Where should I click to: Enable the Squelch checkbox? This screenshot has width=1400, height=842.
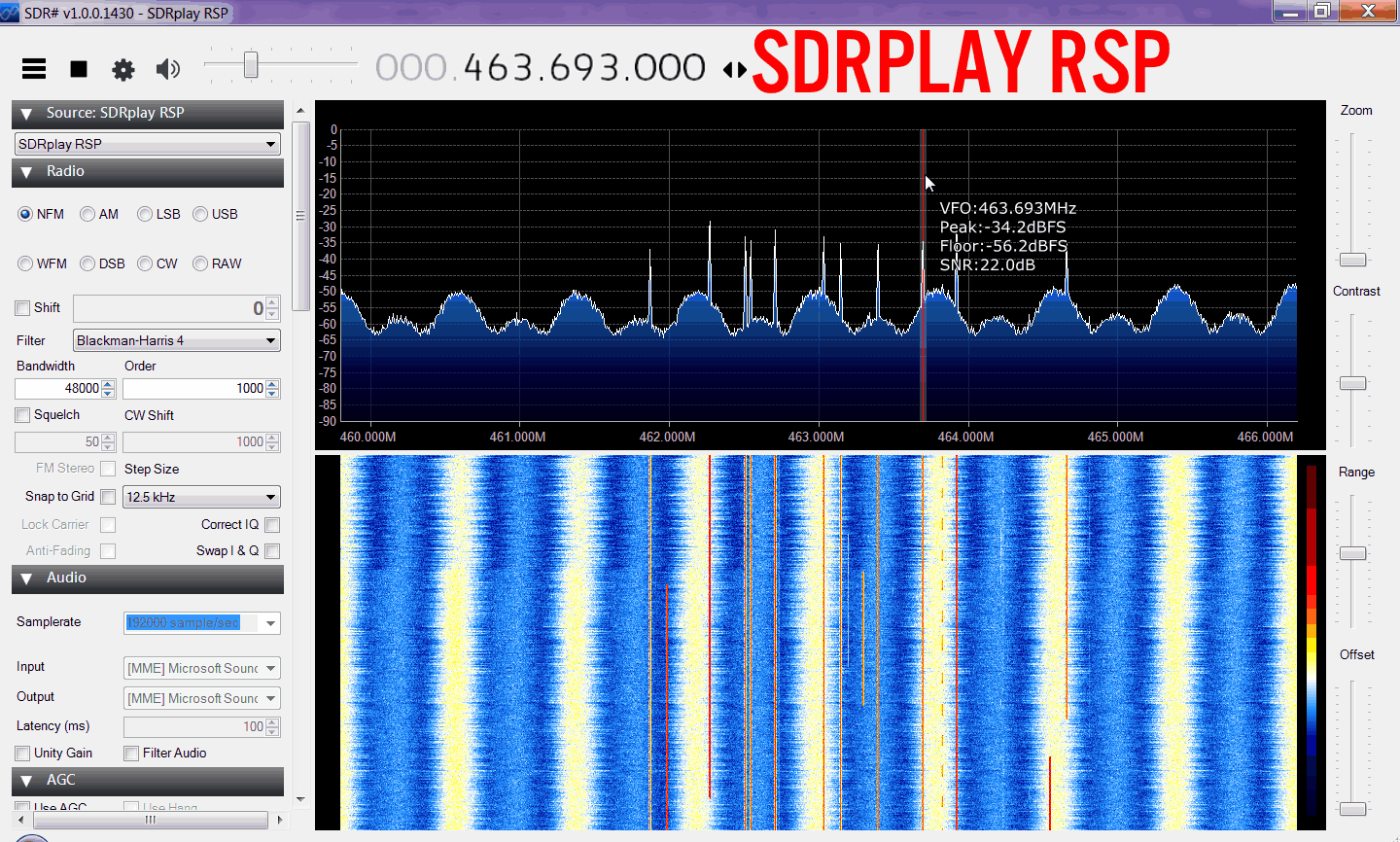22,415
